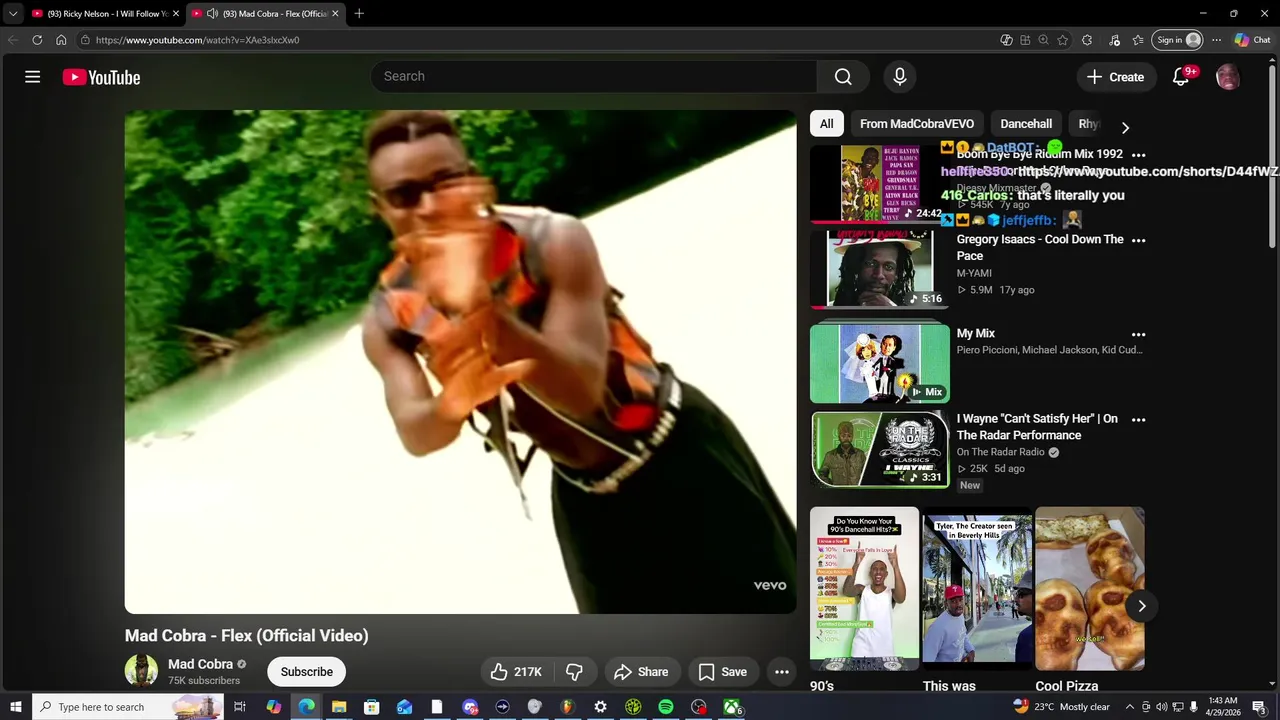The height and width of the screenshot is (720, 1280).
Task: Close the Ricky Nelson tab
Action: pyautogui.click(x=175, y=13)
